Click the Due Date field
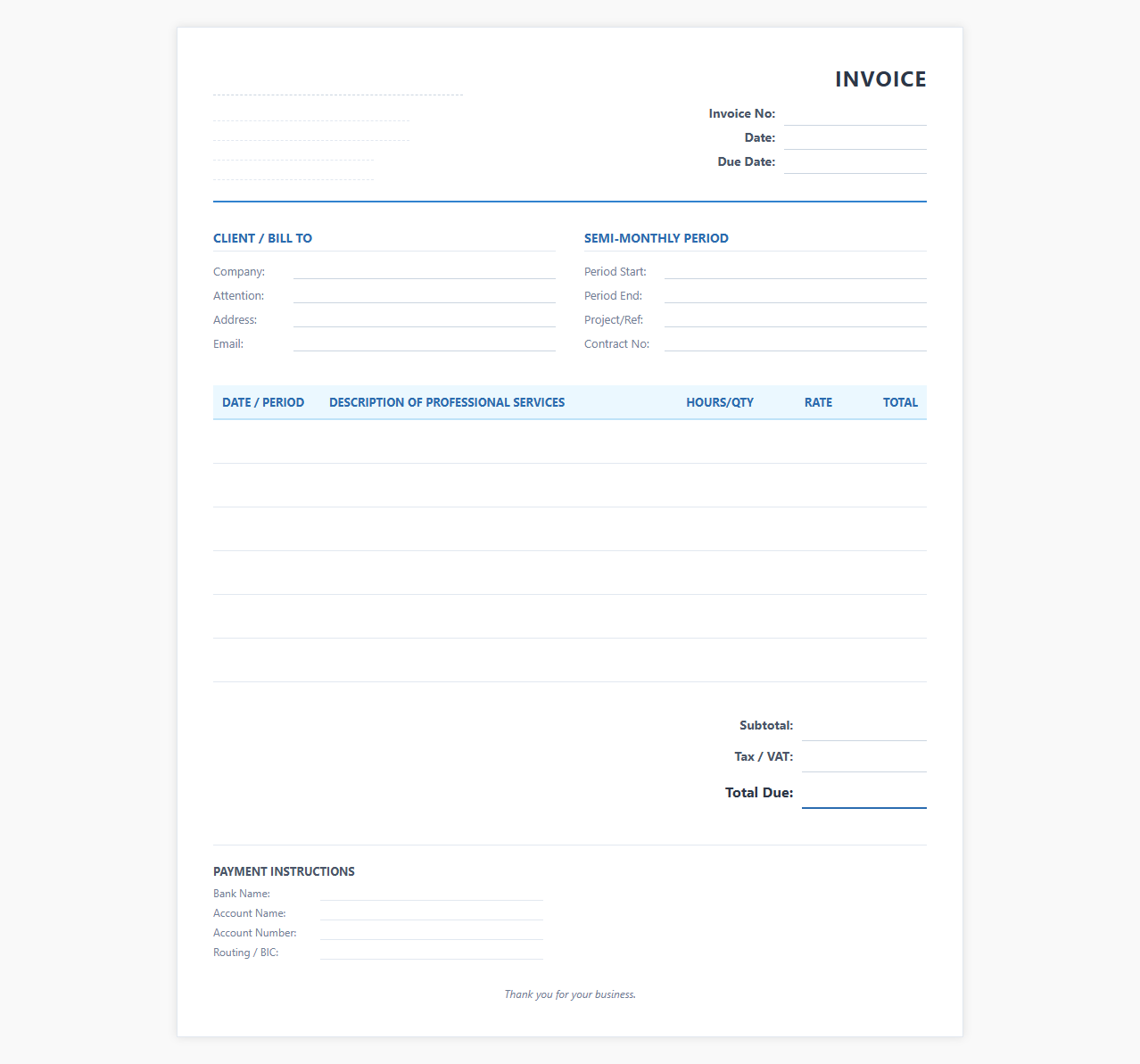The height and width of the screenshot is (1064, 1140). pos(855,162)
